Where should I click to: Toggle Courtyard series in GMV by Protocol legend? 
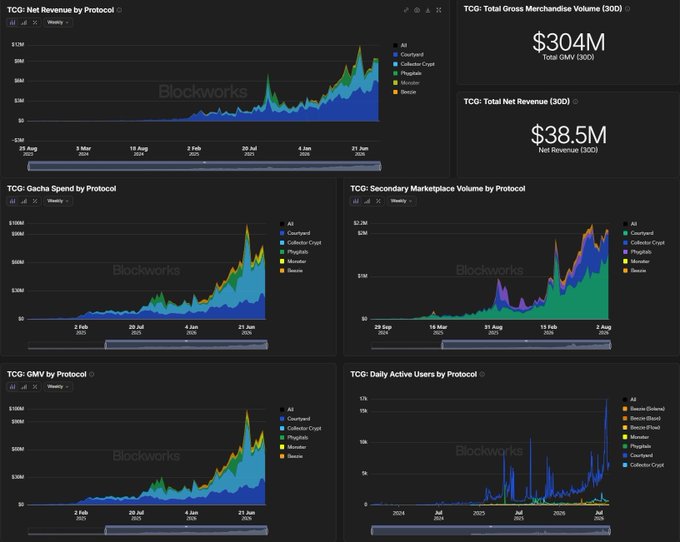point(295,419)
